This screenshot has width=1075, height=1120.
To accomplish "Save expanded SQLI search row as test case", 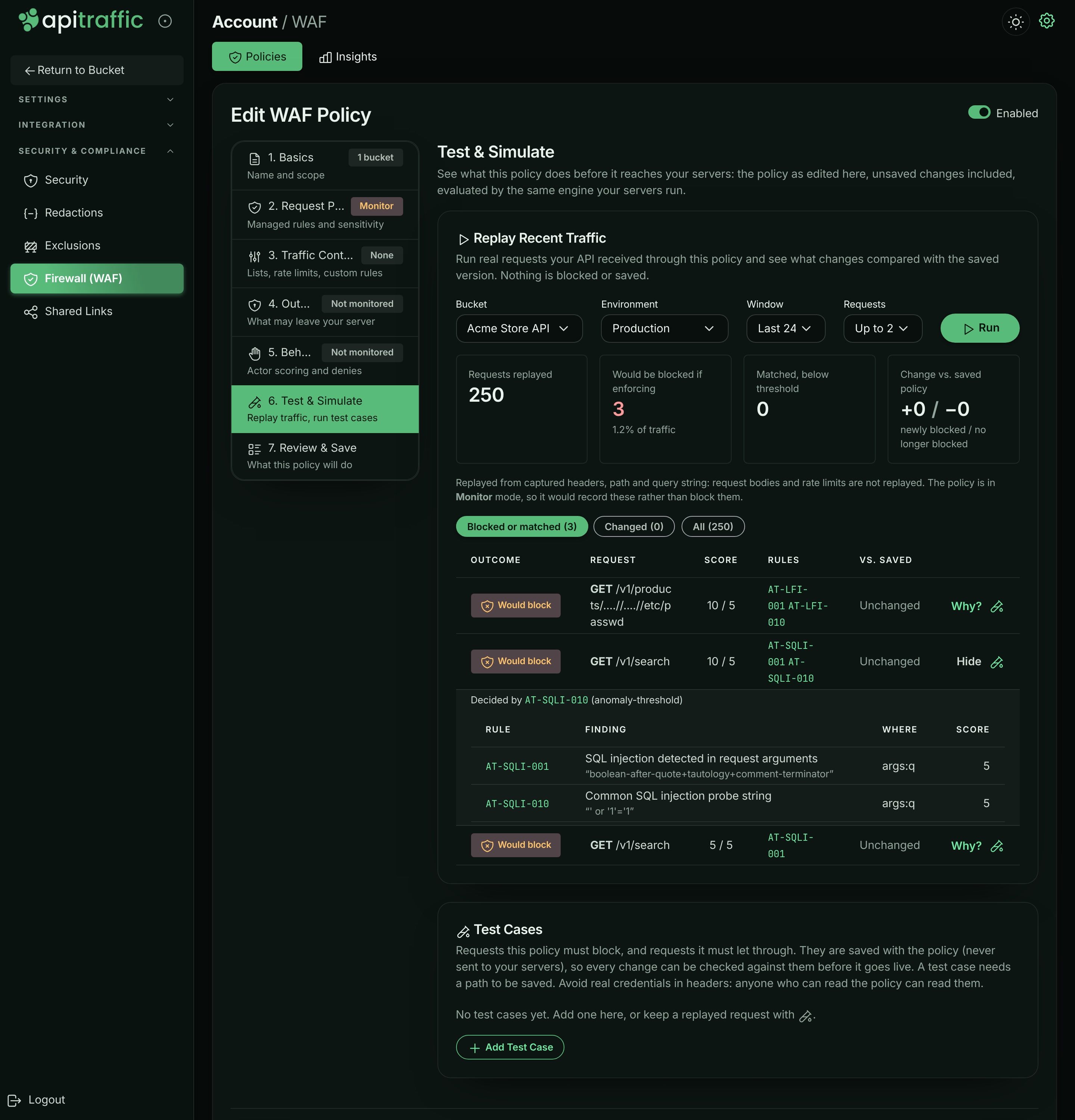I will tap(997, 662).
